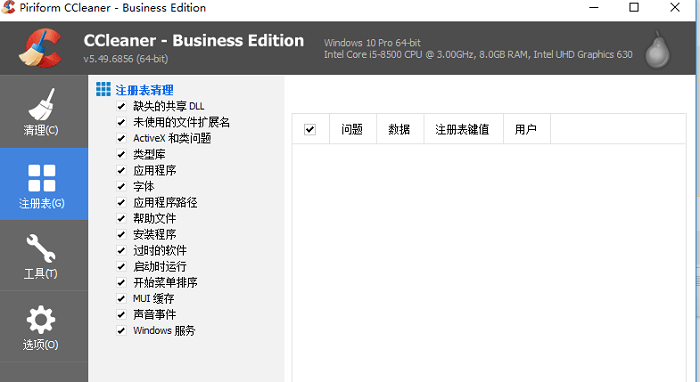Open the 清理(C) cleaner section

tap(44, 112)
